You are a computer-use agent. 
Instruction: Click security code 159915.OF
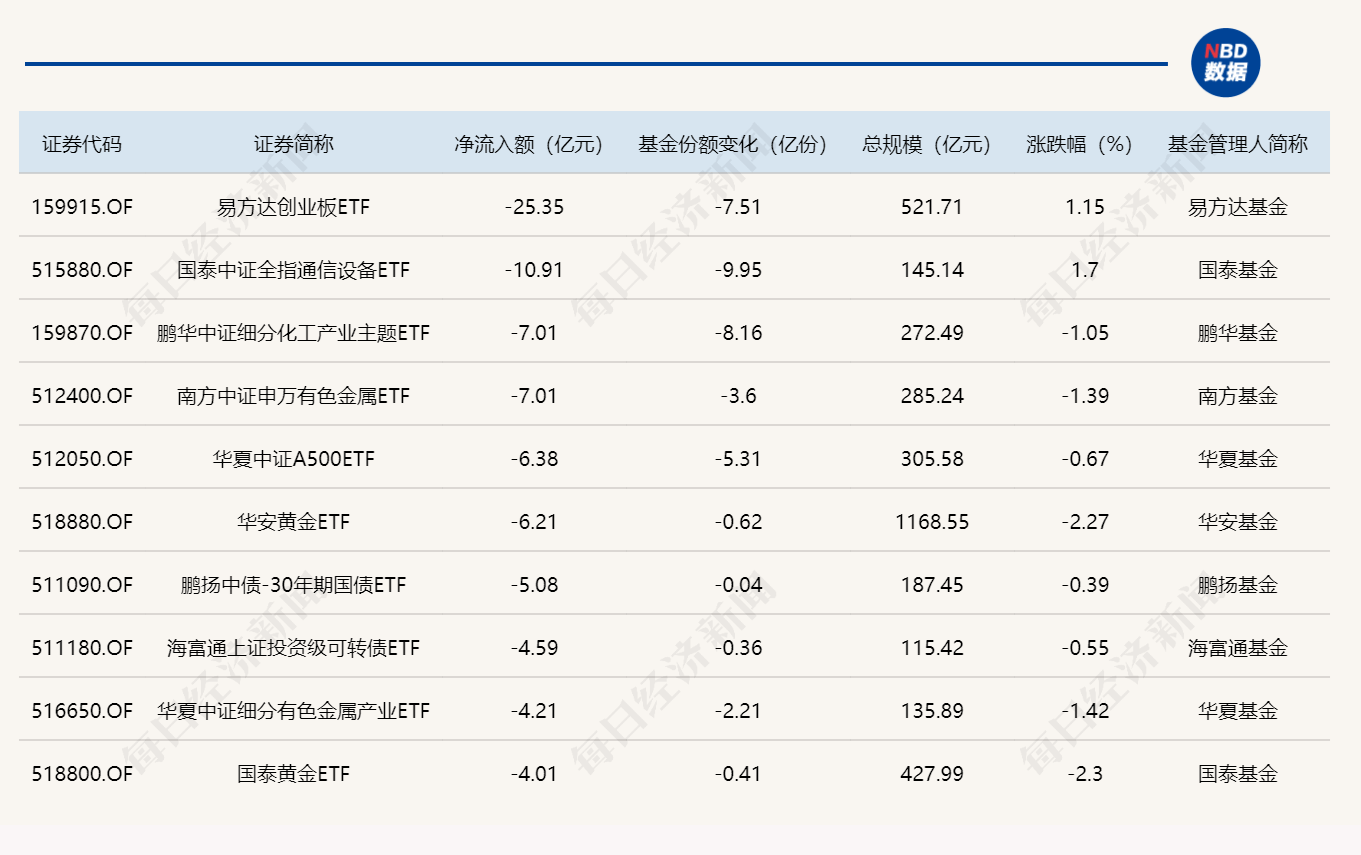82,207
